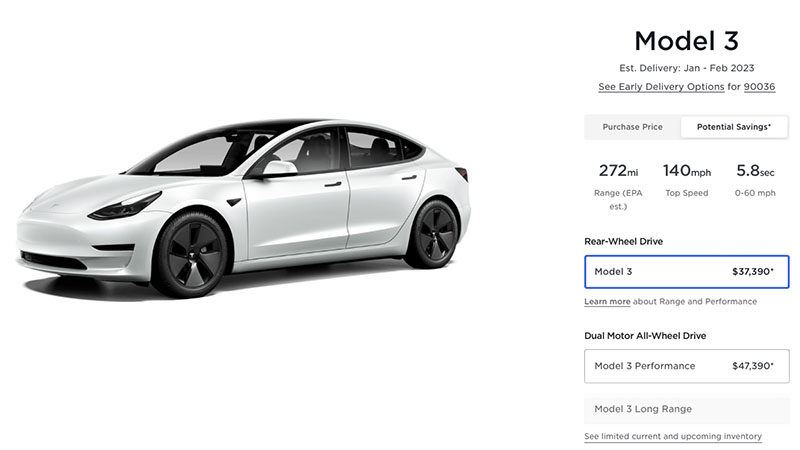Click the car's front wheel
The height and width of the screenshot is (450, 800).
click(x=191, y=255)
